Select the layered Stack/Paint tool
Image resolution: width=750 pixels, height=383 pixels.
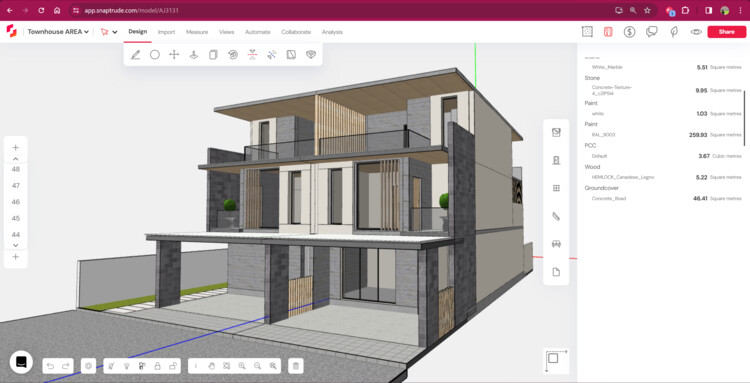coord(311,55)
